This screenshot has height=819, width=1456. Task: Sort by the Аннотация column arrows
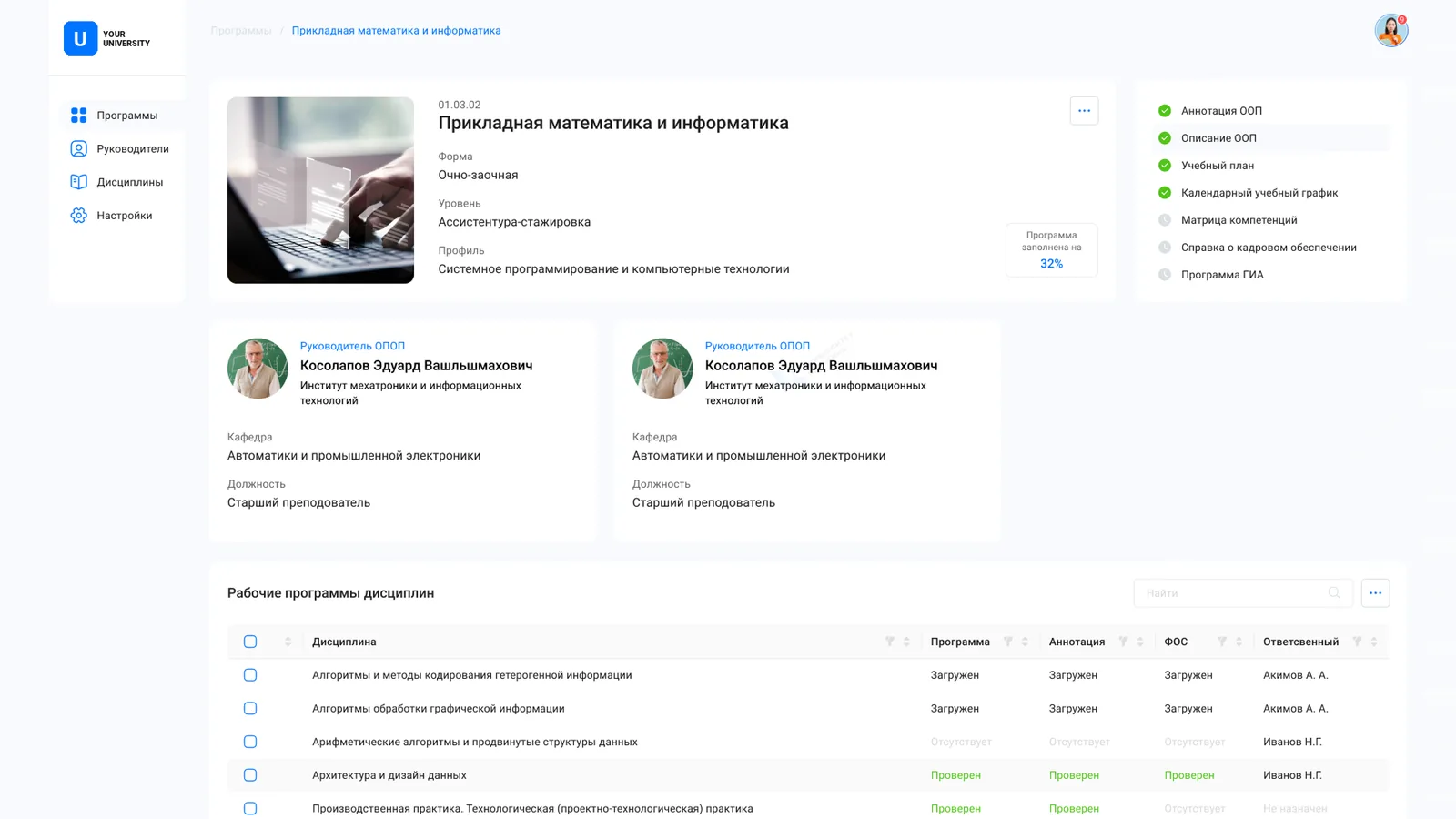(1140, 642)
